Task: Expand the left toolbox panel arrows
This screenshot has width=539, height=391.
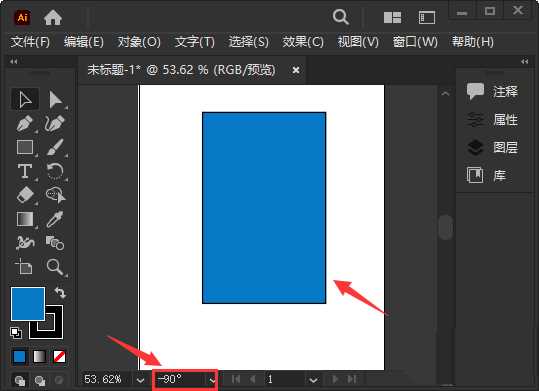Action: tap(14, 62)
